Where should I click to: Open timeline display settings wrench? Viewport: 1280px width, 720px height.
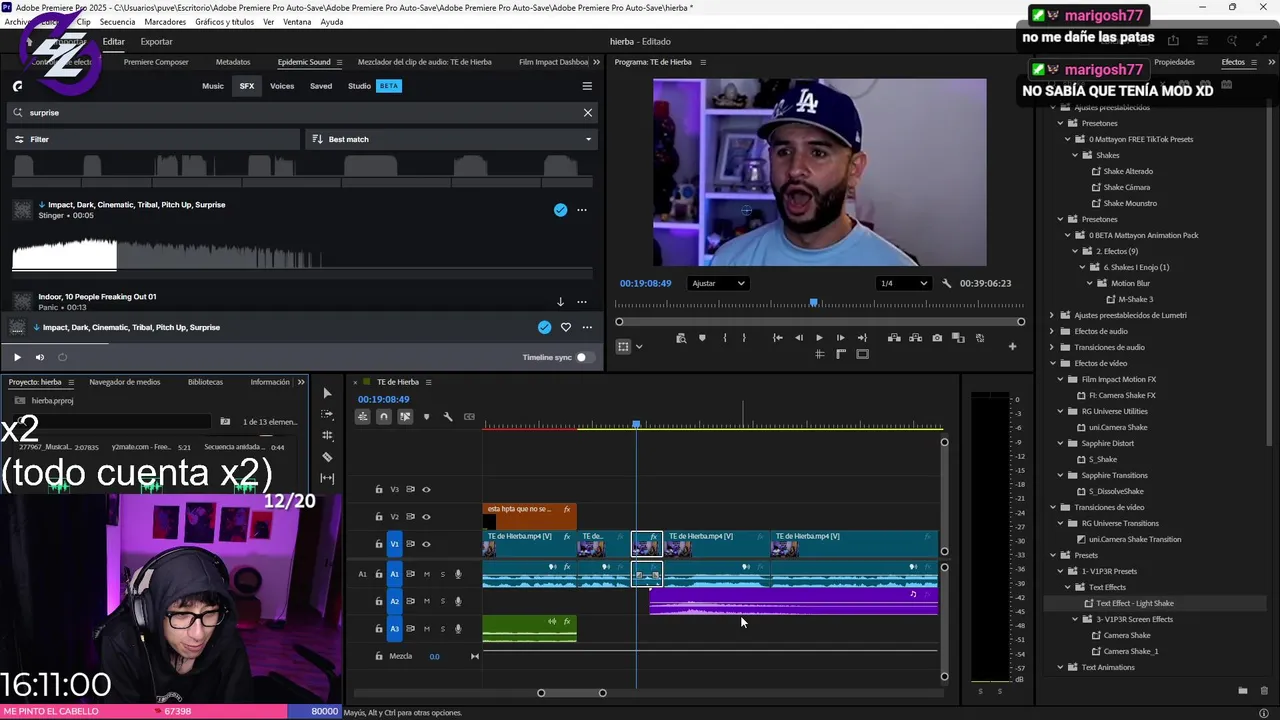pyautogui.click(x=448, y=417)
